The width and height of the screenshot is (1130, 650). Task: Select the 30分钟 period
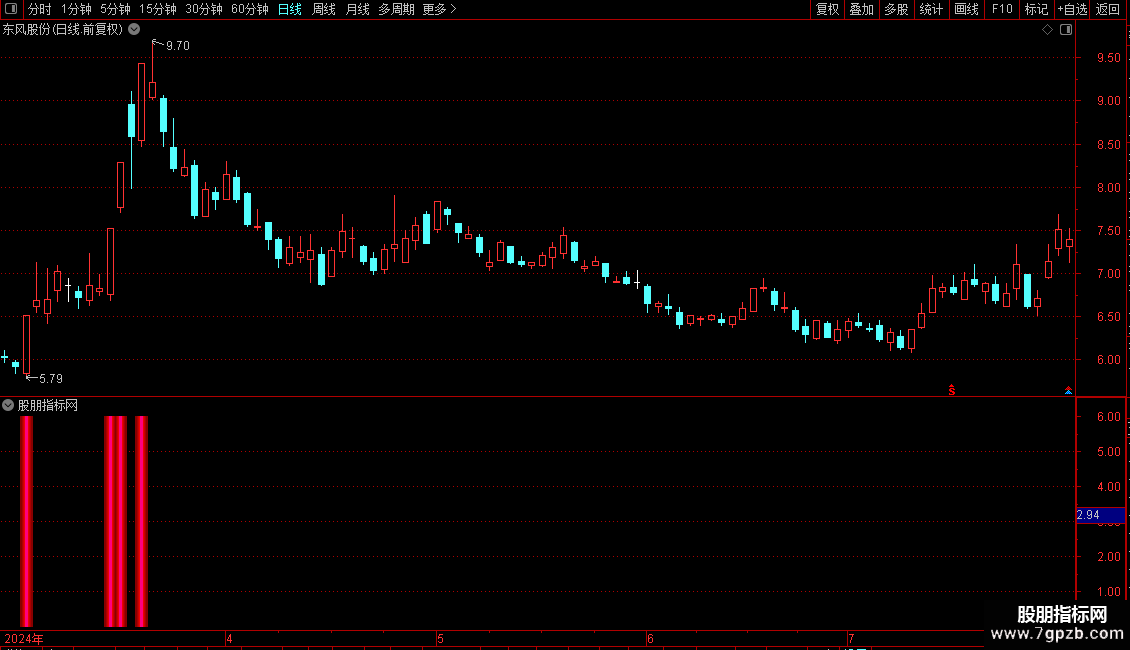pyautogui.click(x=203, y=9)
